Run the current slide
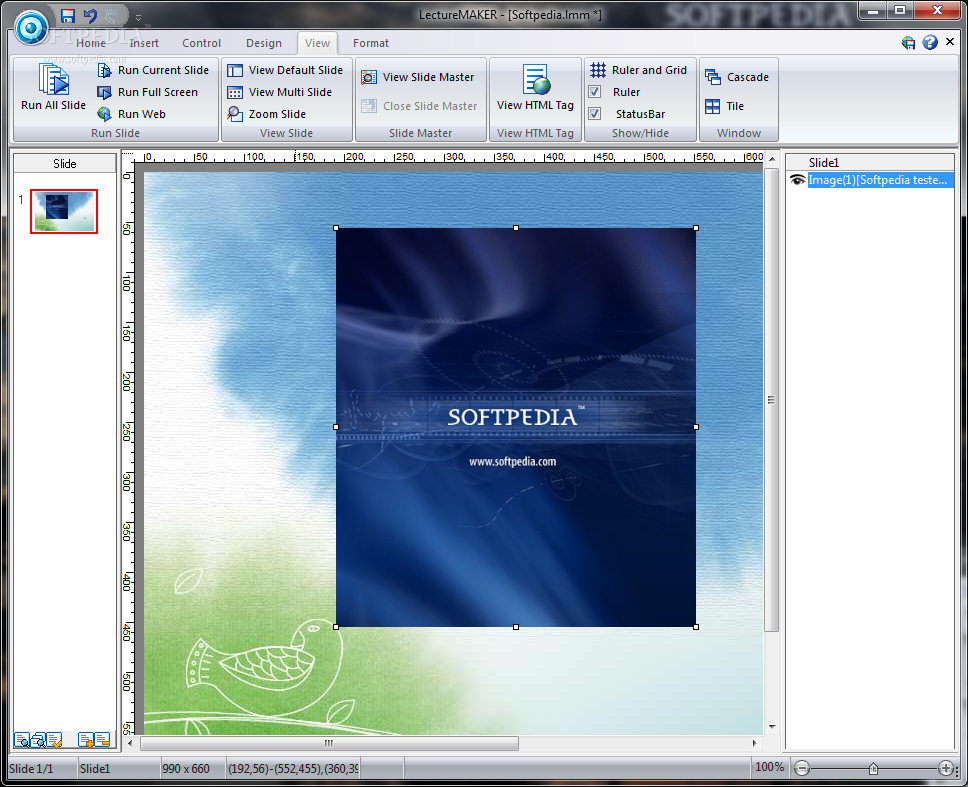This screenshot has height=787, width=968. [153, 70]
